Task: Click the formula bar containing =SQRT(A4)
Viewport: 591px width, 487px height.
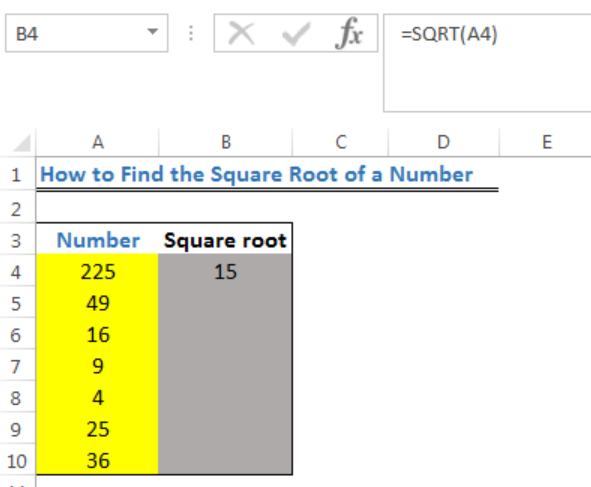Action: pos(487,63)
